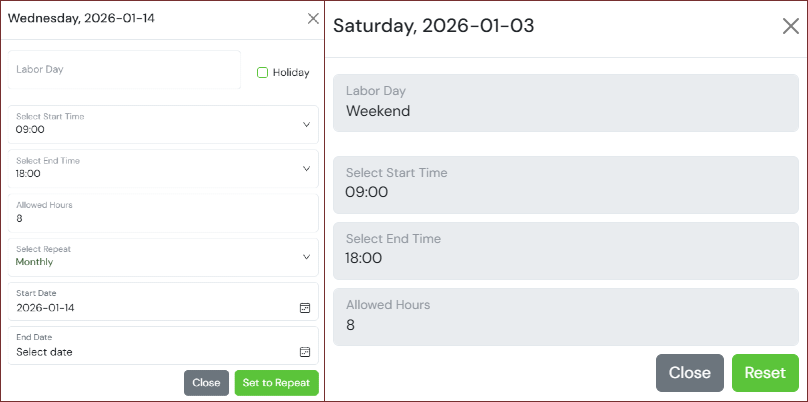Click the read-only Start Time 09:00 field
The height and width of the screenshot is (402, 808).
click(565, 183)
